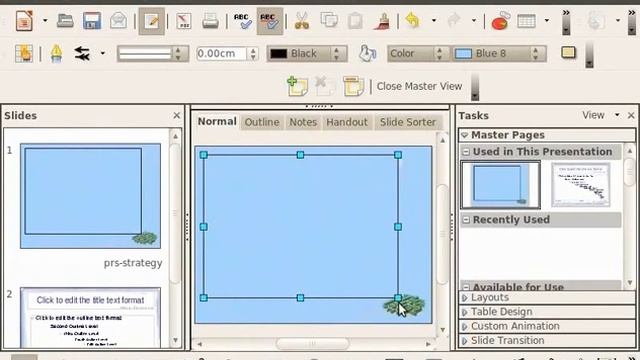The height and width of the screenshot is (360, 640).
Task: Collapse the Master Pages section
Action: pos(547,135)
